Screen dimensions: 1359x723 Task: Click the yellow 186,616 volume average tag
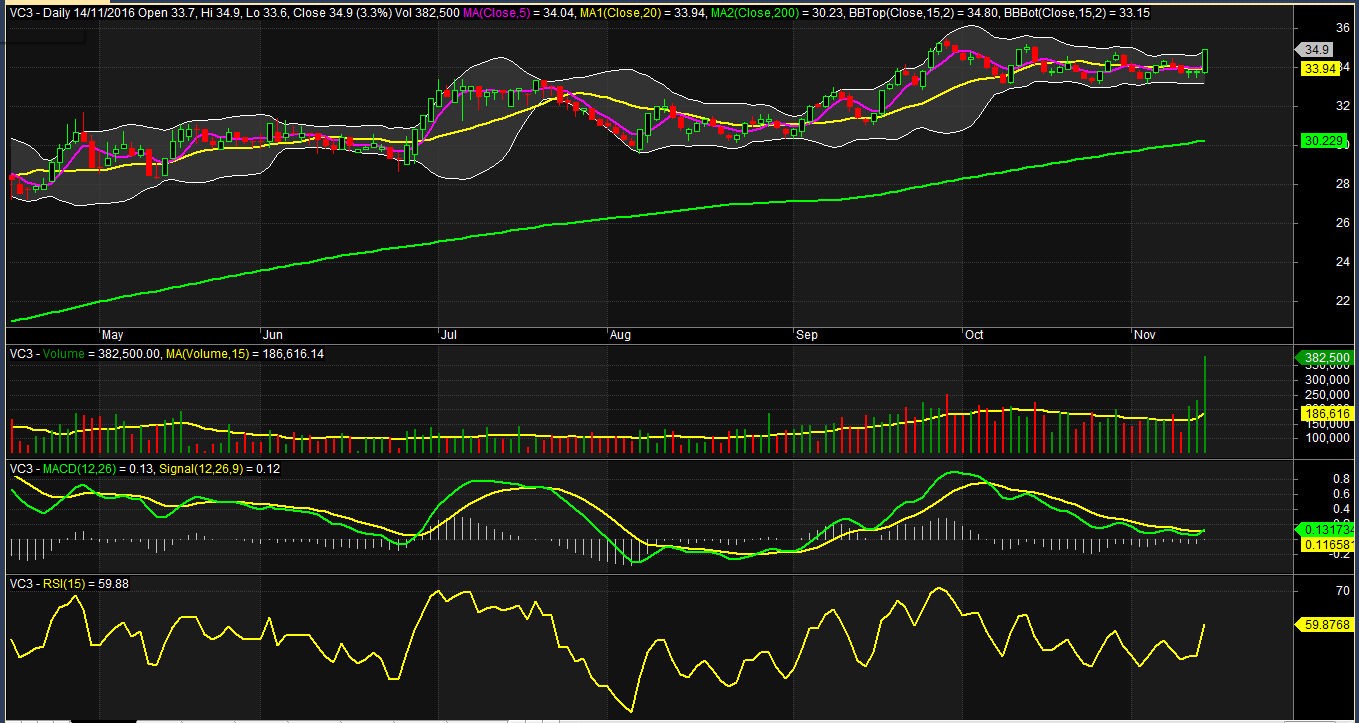(1326, 413)
